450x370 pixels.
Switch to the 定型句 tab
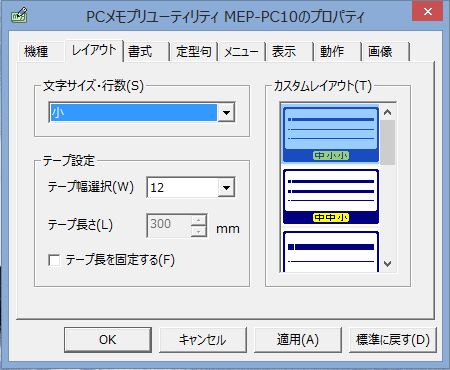pos(193,52)
